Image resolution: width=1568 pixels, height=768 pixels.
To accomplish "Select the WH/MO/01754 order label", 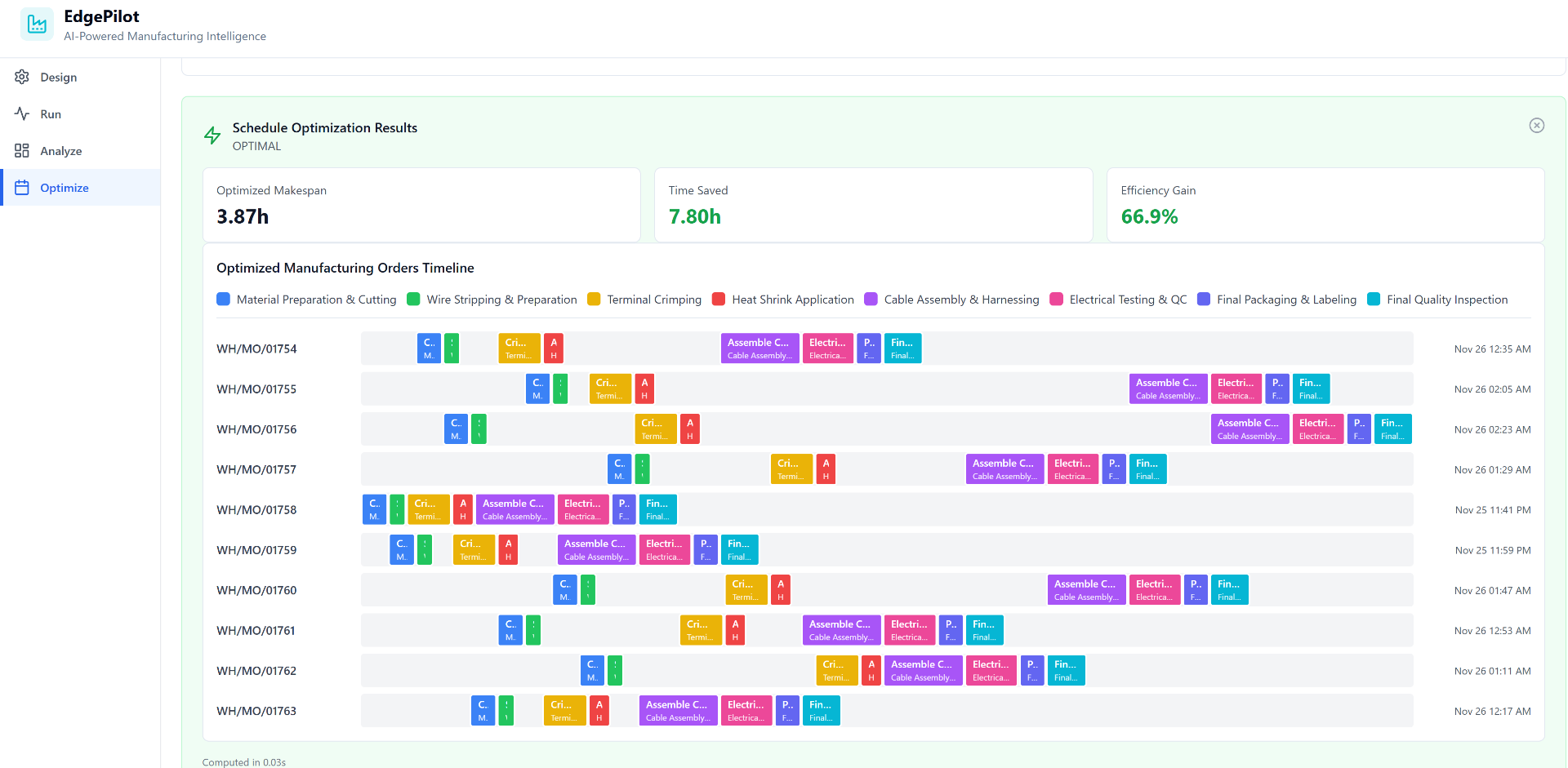I will [x=256, y=348].
